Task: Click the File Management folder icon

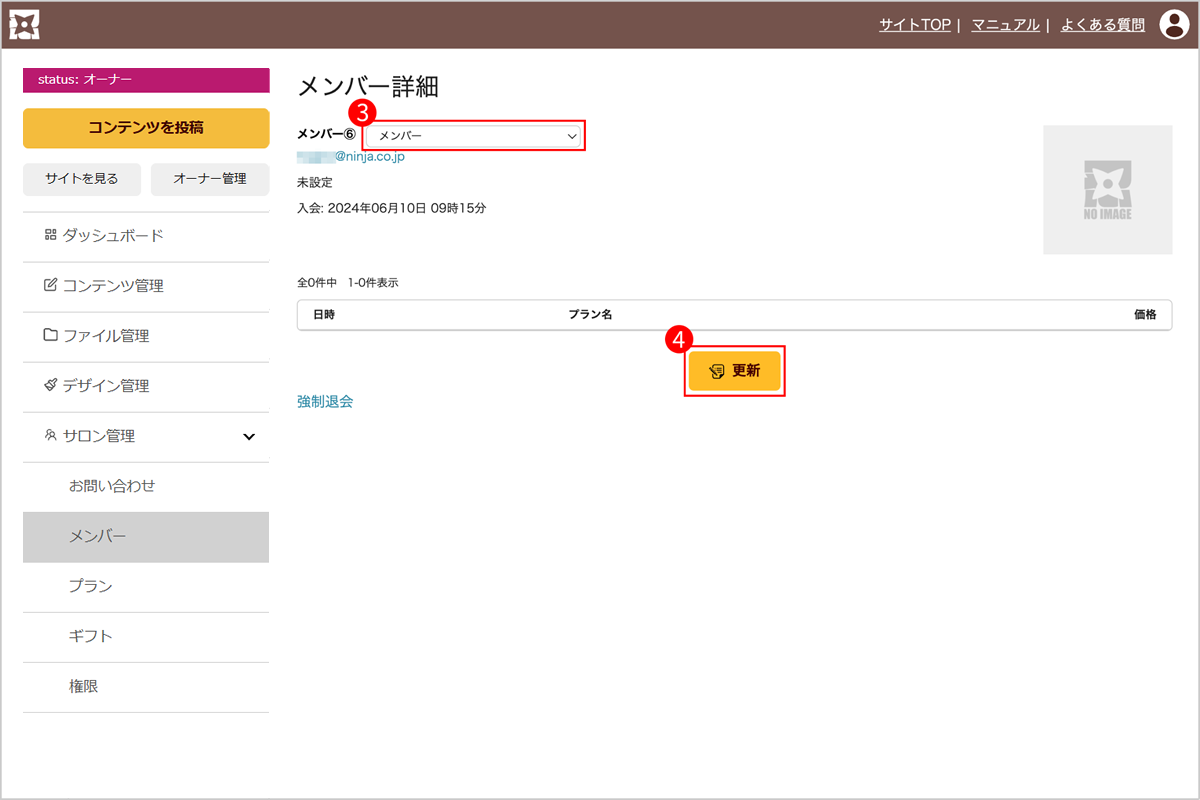Action: coord(50,336)
